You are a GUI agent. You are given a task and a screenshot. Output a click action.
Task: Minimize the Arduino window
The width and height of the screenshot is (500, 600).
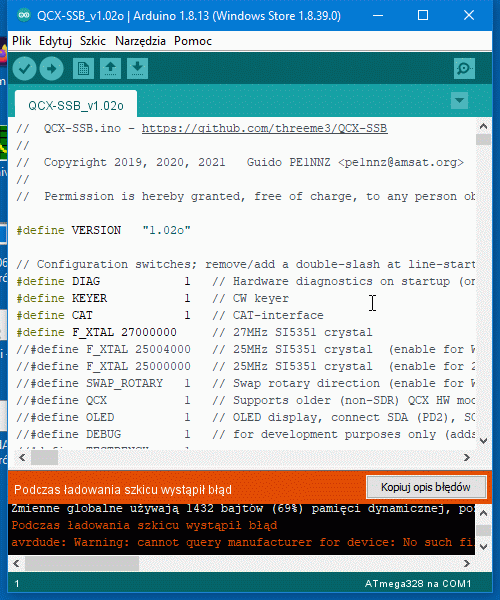[378, 15]
